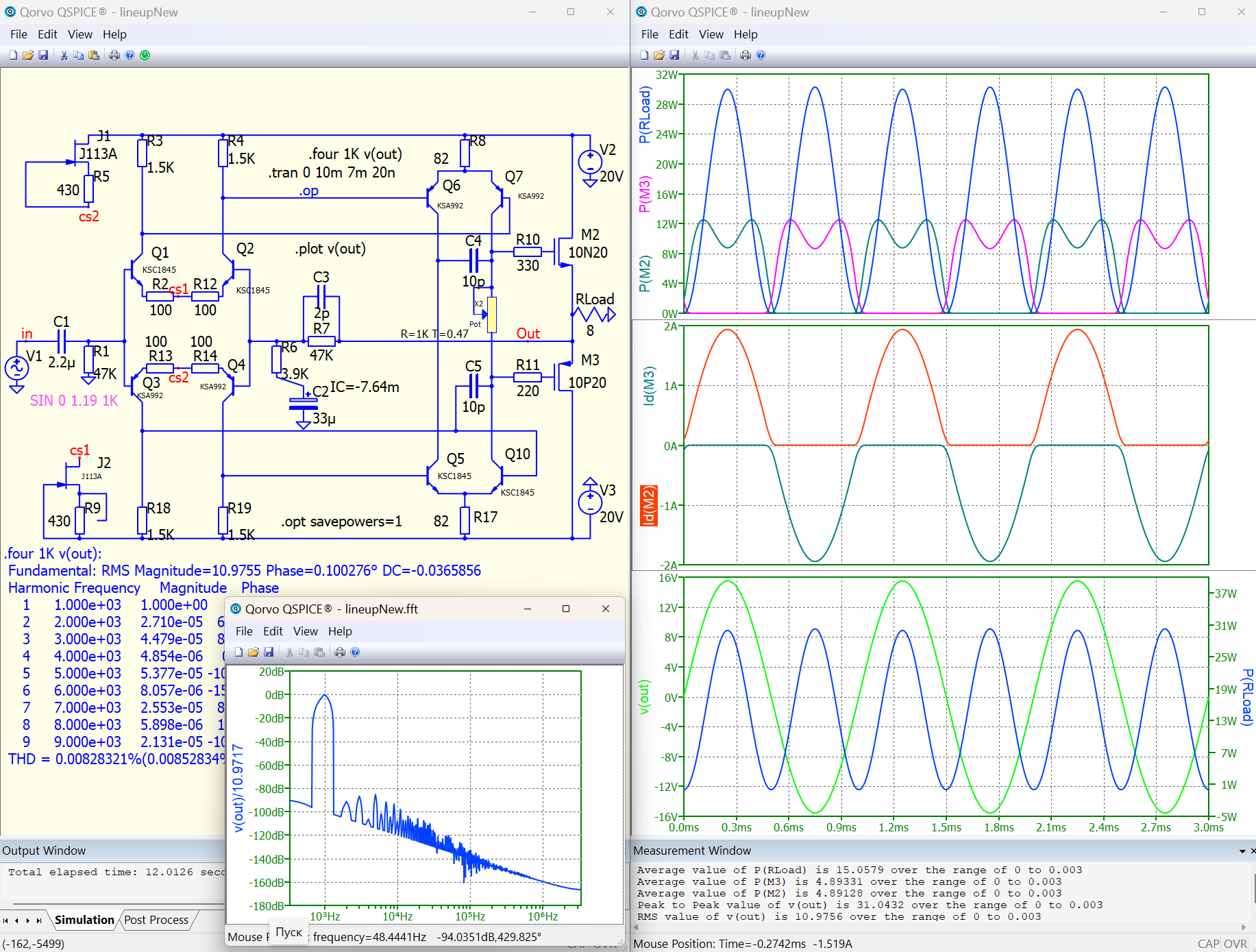1256x952 pixels.
Task: Click the Measurement Window horizontal scrollbar
Action: (x=939, y=927)
